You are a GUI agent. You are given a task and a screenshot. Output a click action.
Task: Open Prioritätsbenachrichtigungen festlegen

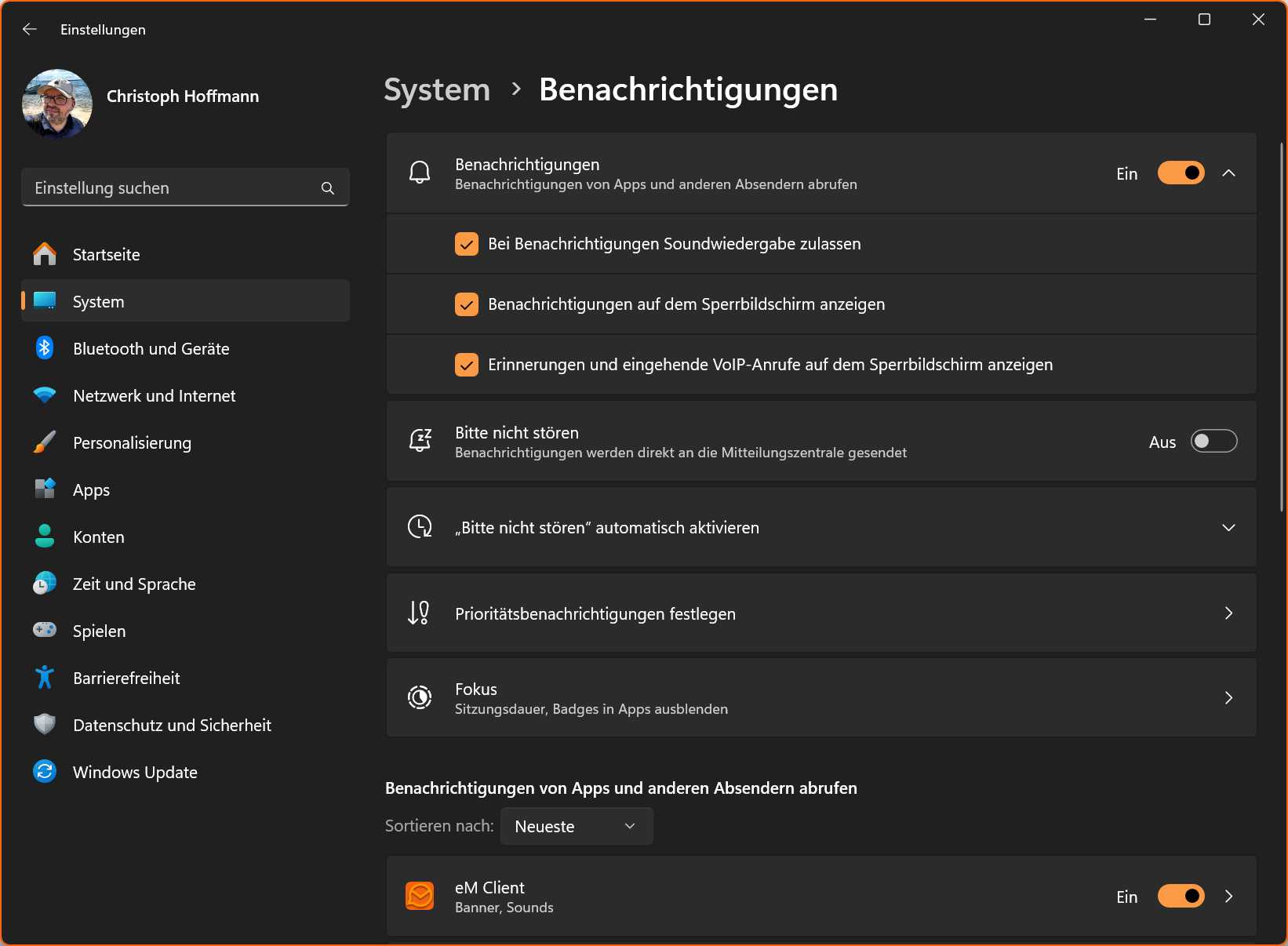pyautogui.click(x=820, y=613)
